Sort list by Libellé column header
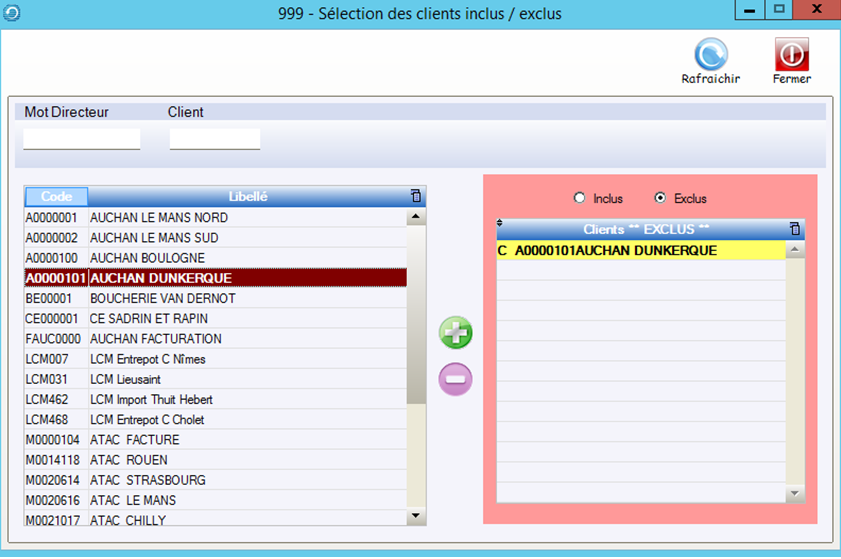Viewport: 841px width, 559px height. pos(248,197)
